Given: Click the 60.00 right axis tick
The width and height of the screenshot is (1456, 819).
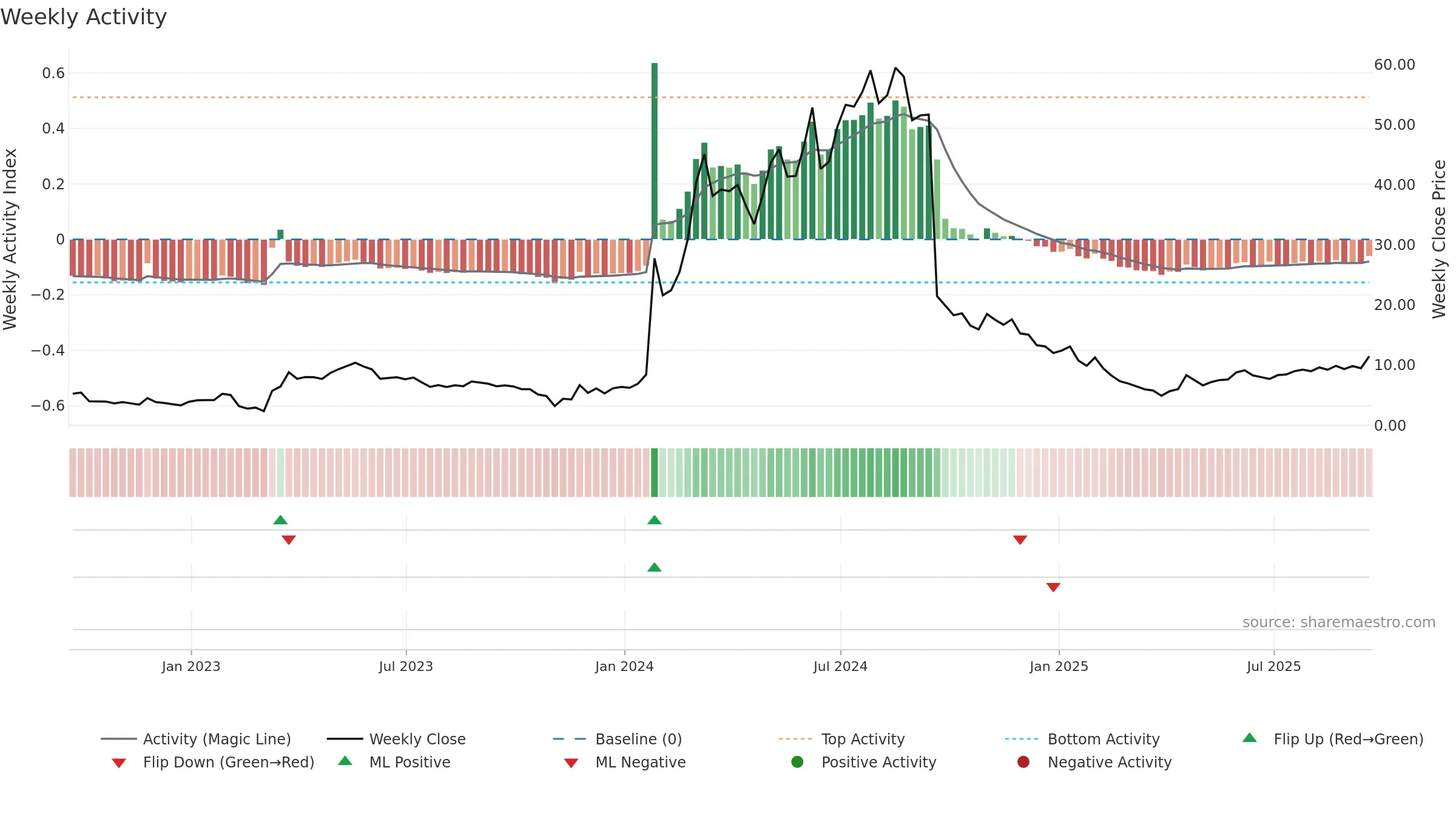Looking at the screenshot, I should coord(1395,64).
